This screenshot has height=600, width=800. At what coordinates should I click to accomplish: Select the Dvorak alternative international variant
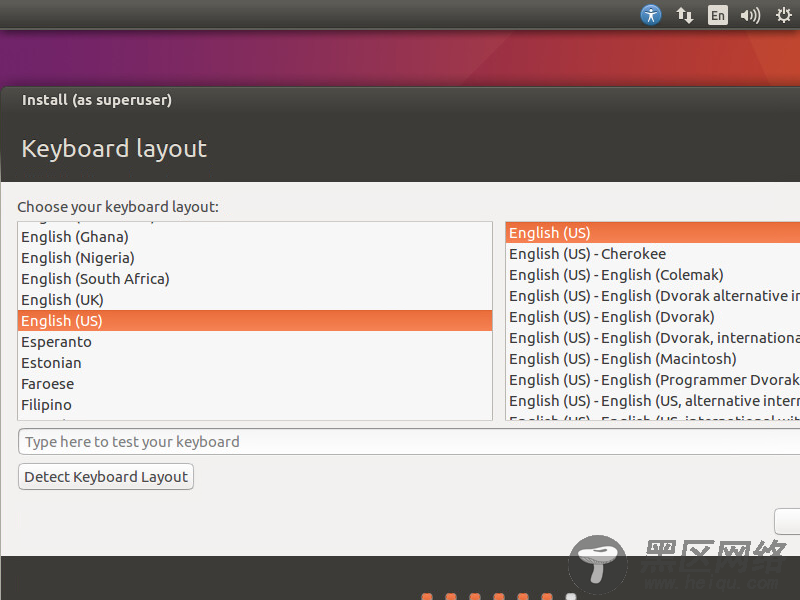tap(653, 295)
